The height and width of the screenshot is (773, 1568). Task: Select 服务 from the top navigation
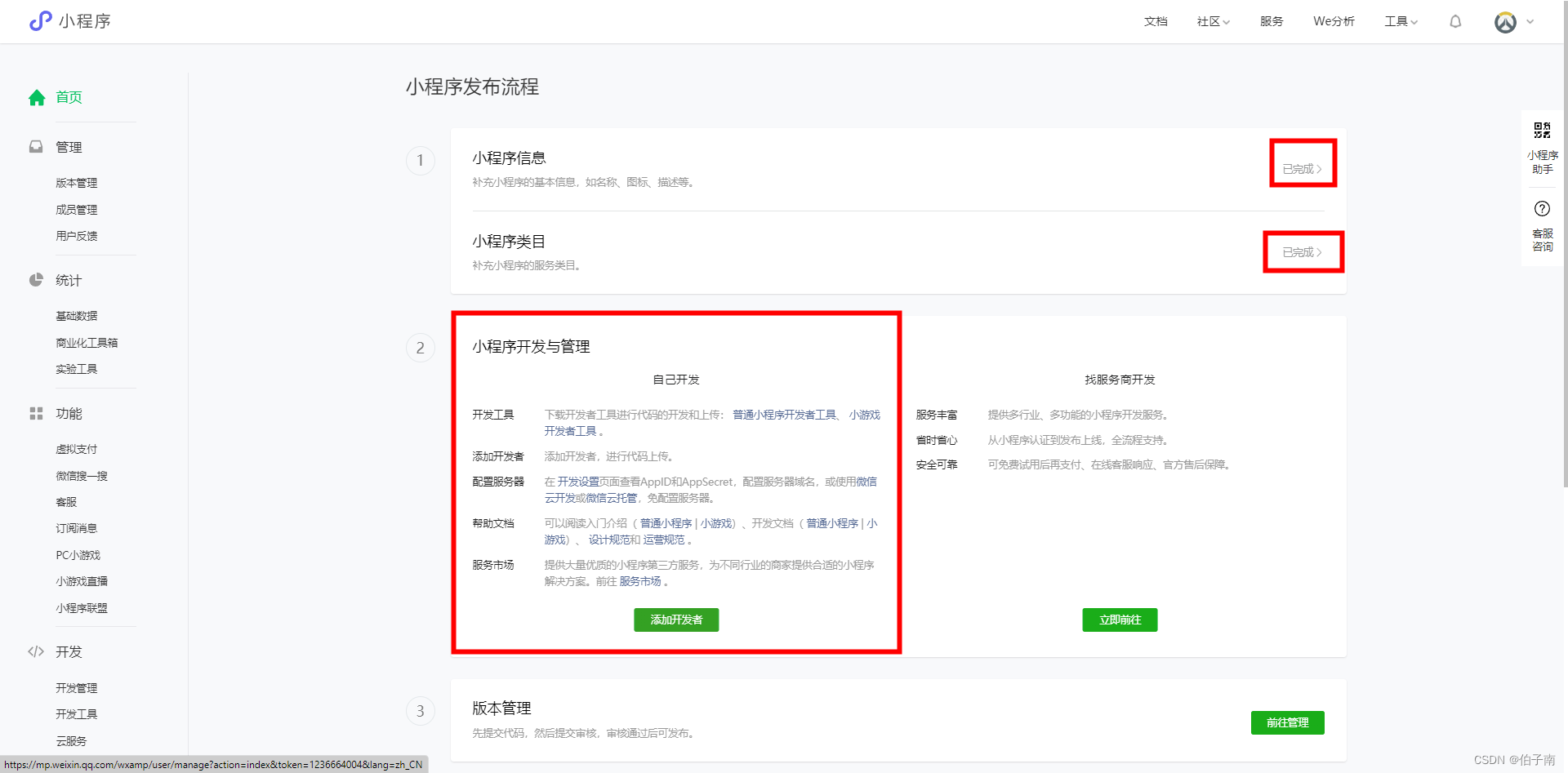pos(1271,21)
